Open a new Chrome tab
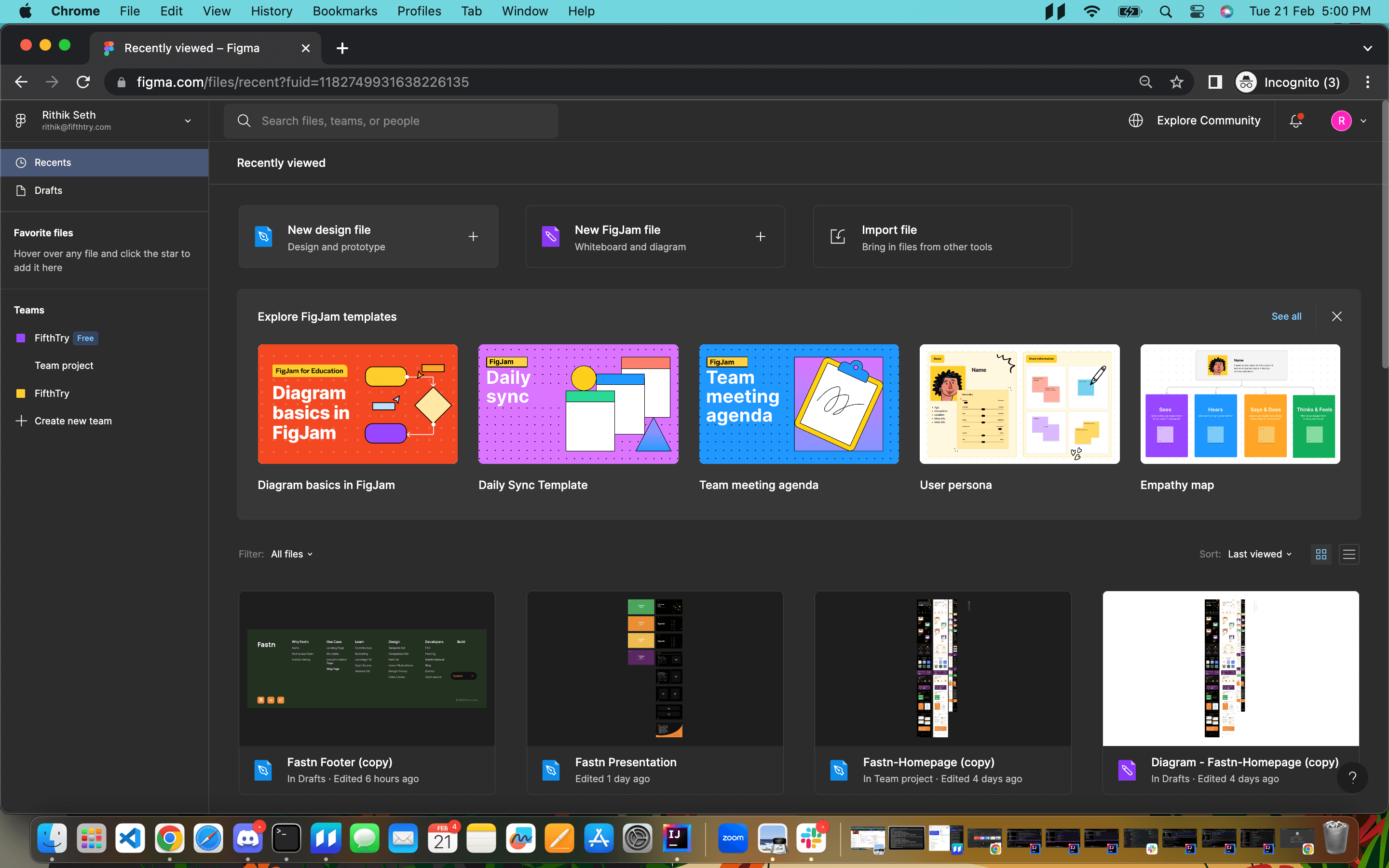1389x868 pixels. point(342,48)
